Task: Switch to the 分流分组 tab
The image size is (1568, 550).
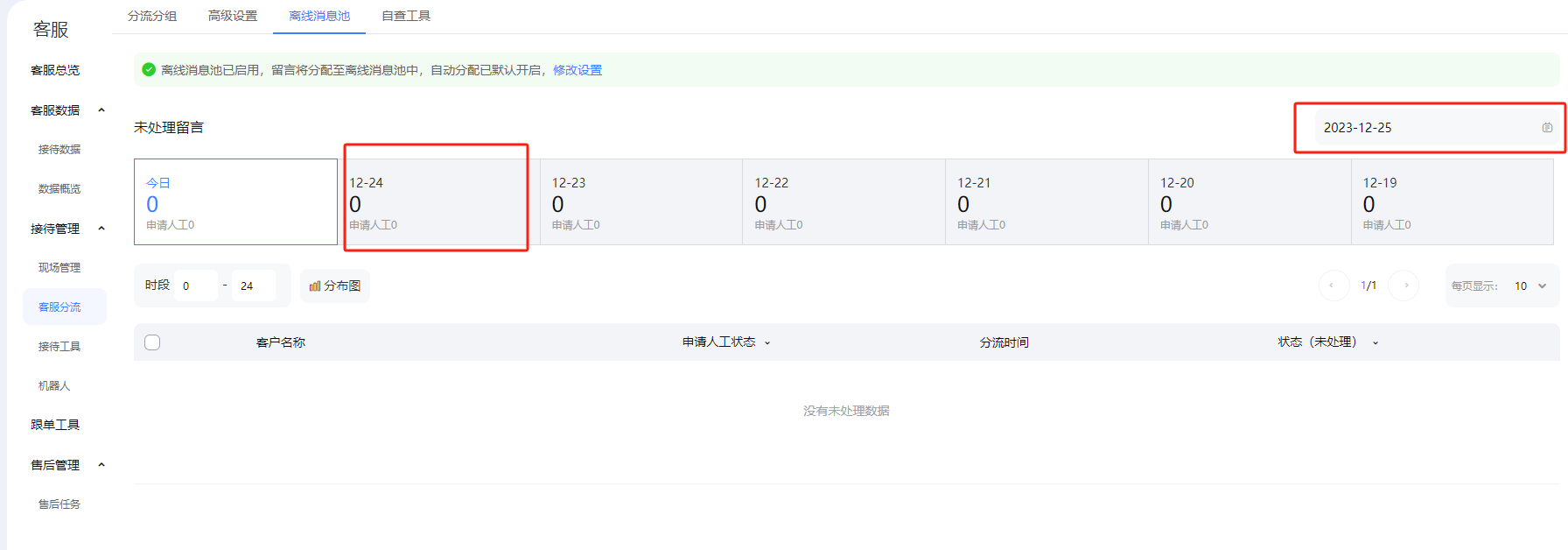Action: pyautogui.click(x=152, y=16)
